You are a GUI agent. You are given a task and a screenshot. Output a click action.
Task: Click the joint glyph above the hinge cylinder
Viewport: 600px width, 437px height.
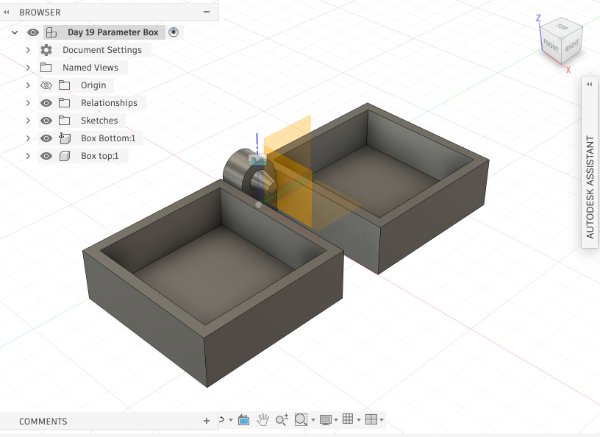[258, 160]
